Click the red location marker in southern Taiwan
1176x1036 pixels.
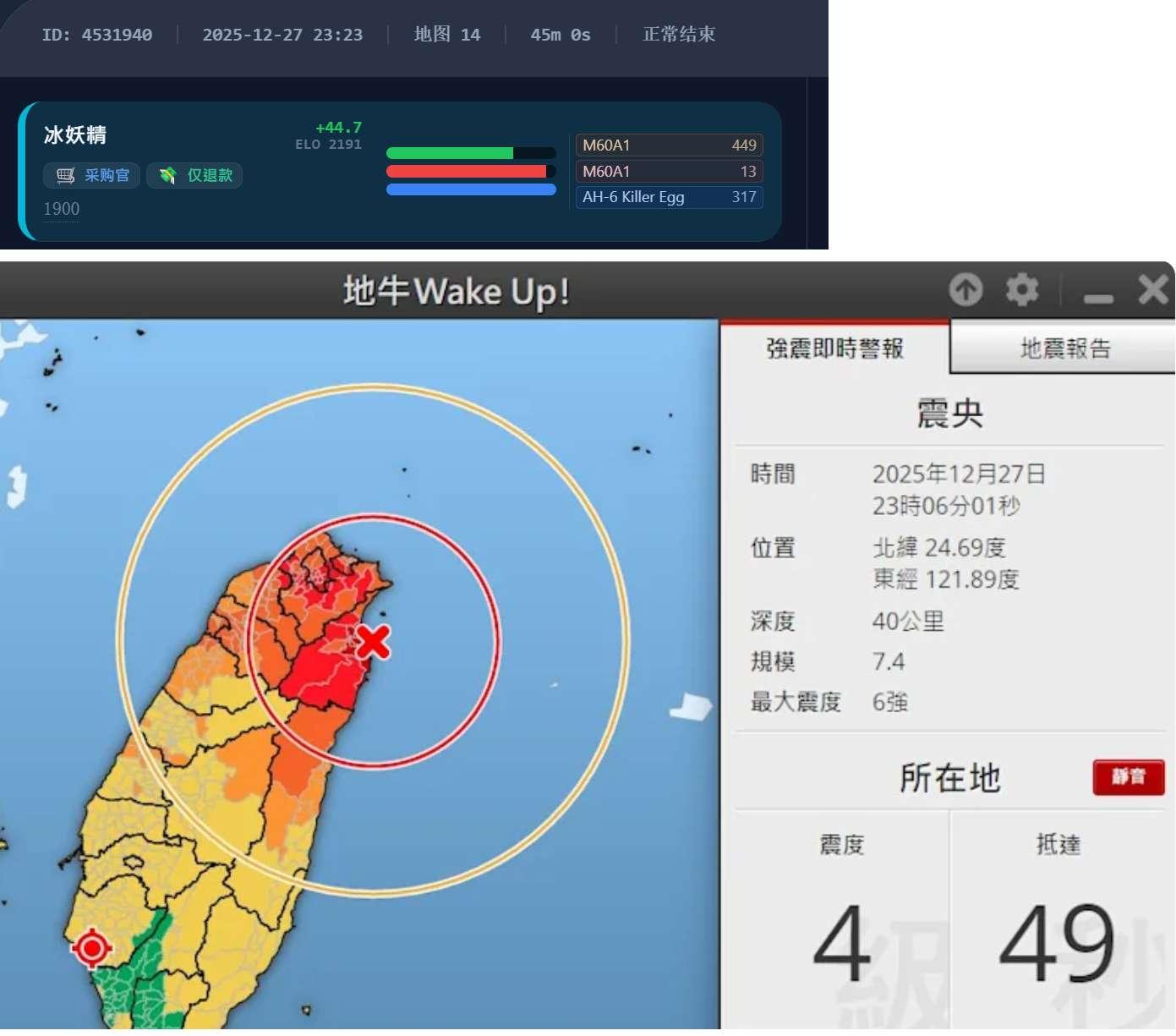(x=92, y=948)
